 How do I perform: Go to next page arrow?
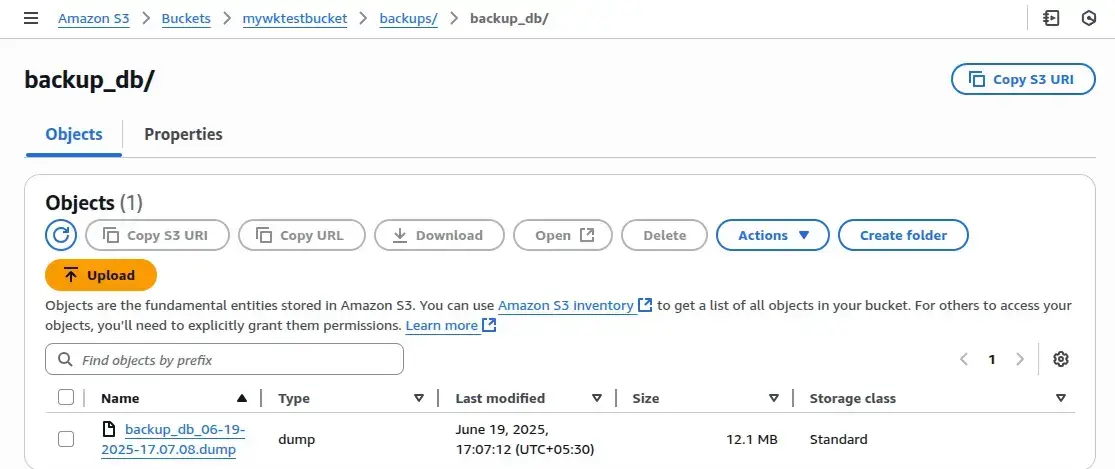coord(1020,360)
